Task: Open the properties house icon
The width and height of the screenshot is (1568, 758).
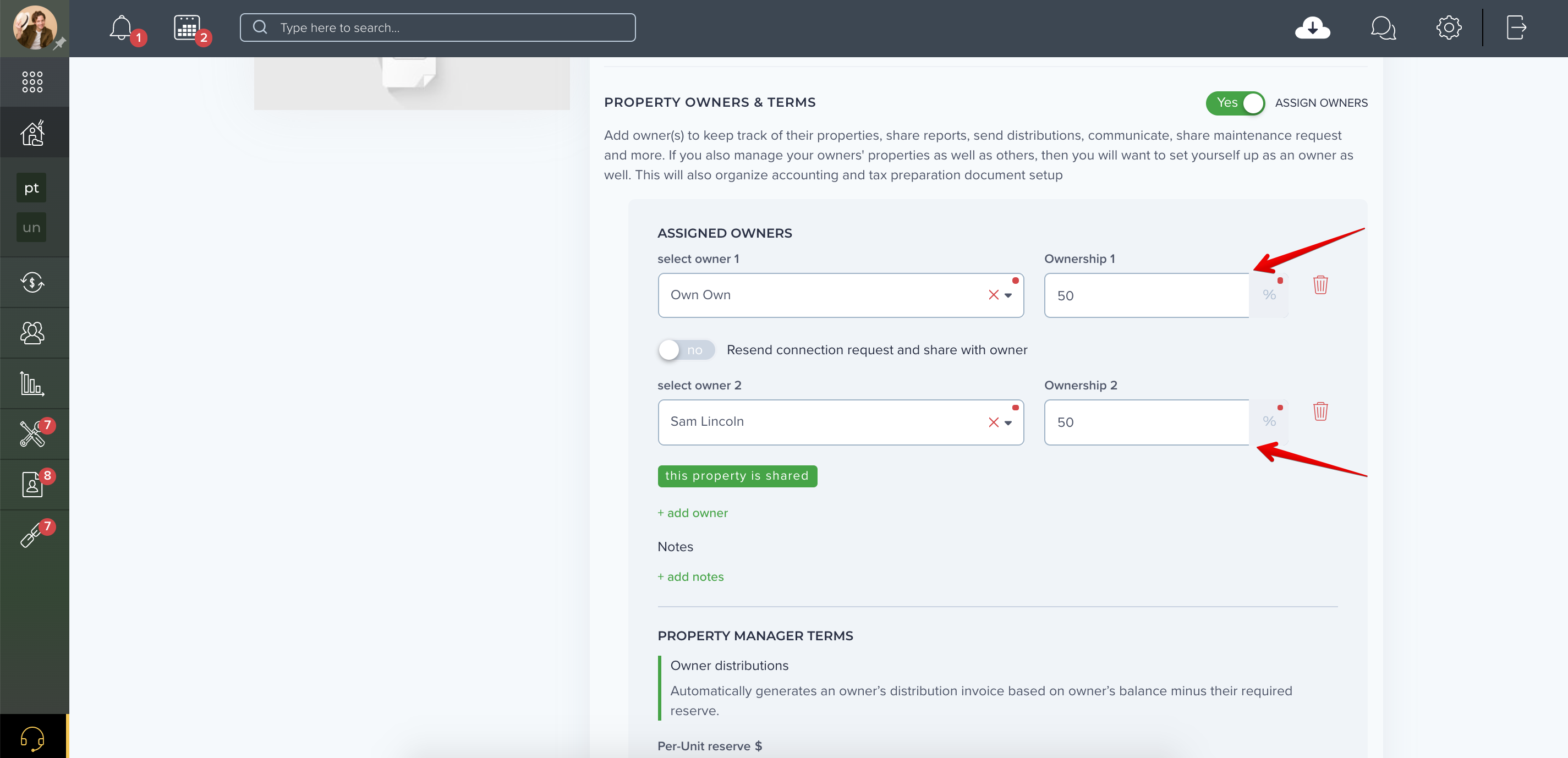Action: pos(32,133)
